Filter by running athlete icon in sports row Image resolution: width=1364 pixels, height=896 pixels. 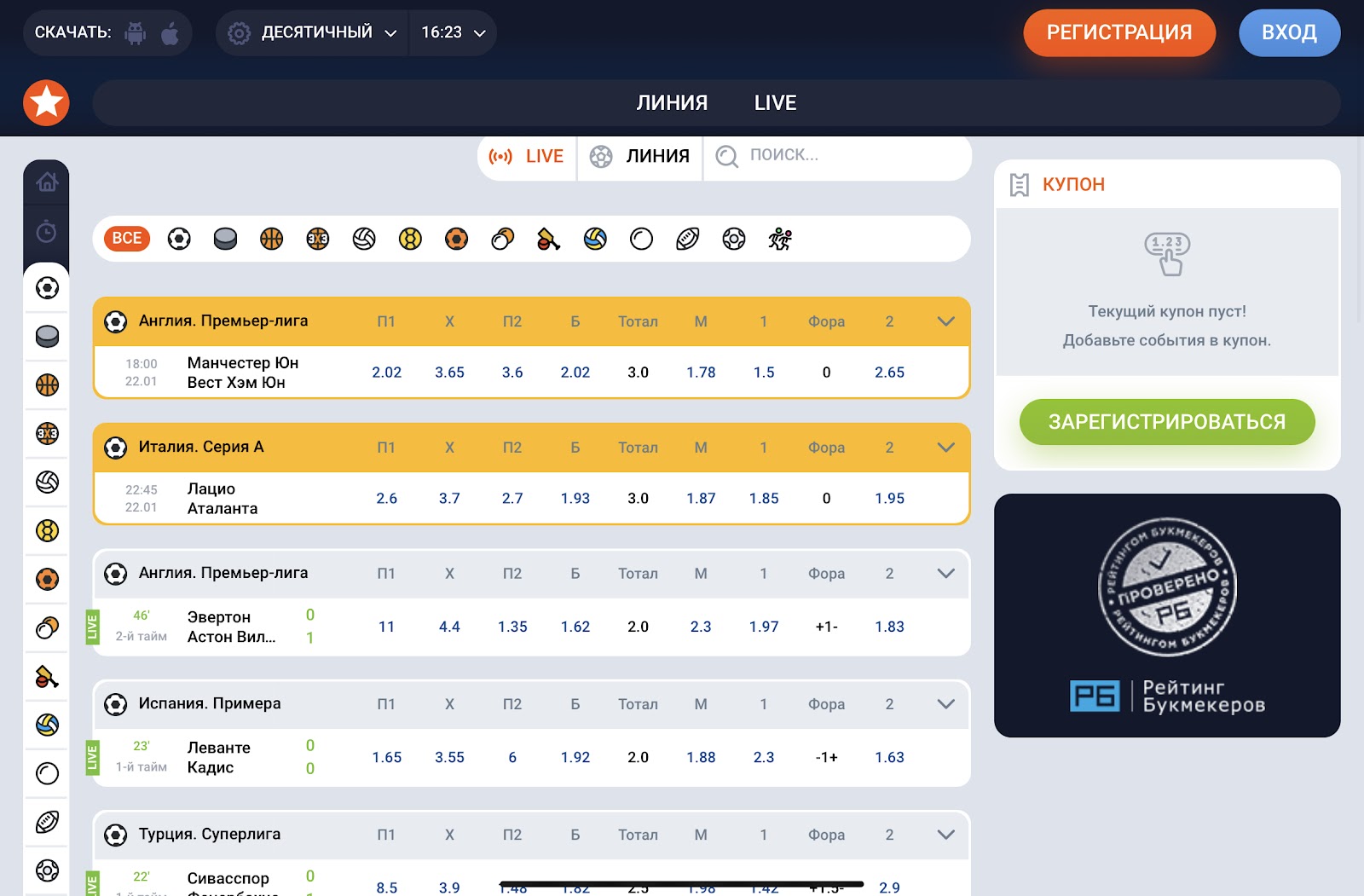[780, 239]
